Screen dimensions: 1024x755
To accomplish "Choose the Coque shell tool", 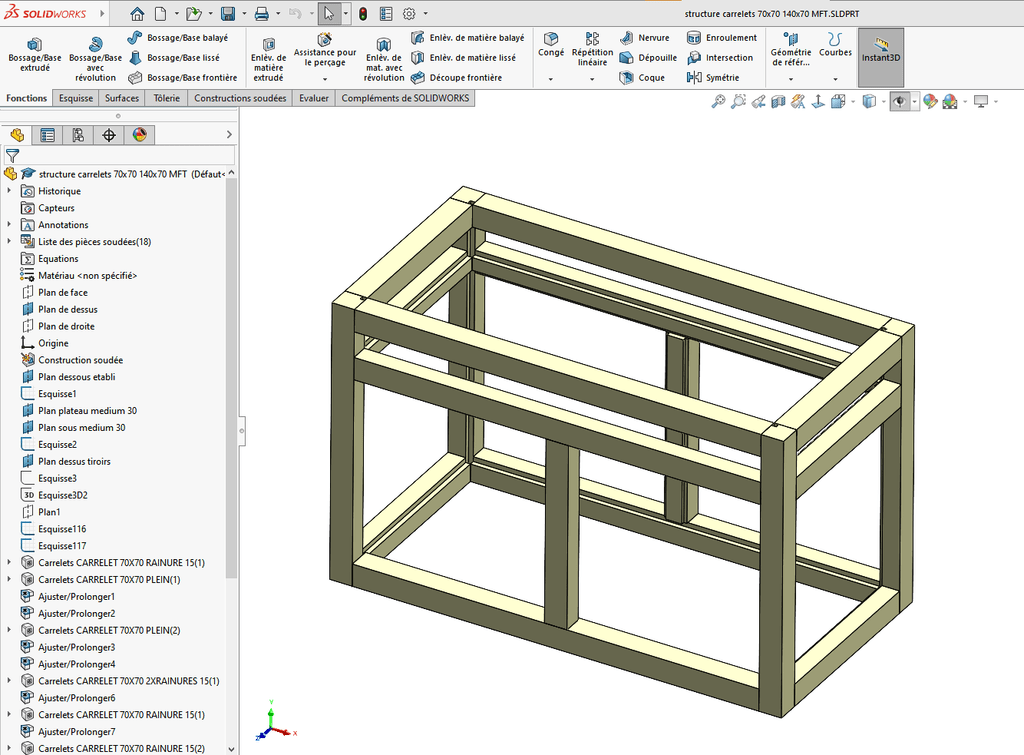I will click(x=642, y=78).
